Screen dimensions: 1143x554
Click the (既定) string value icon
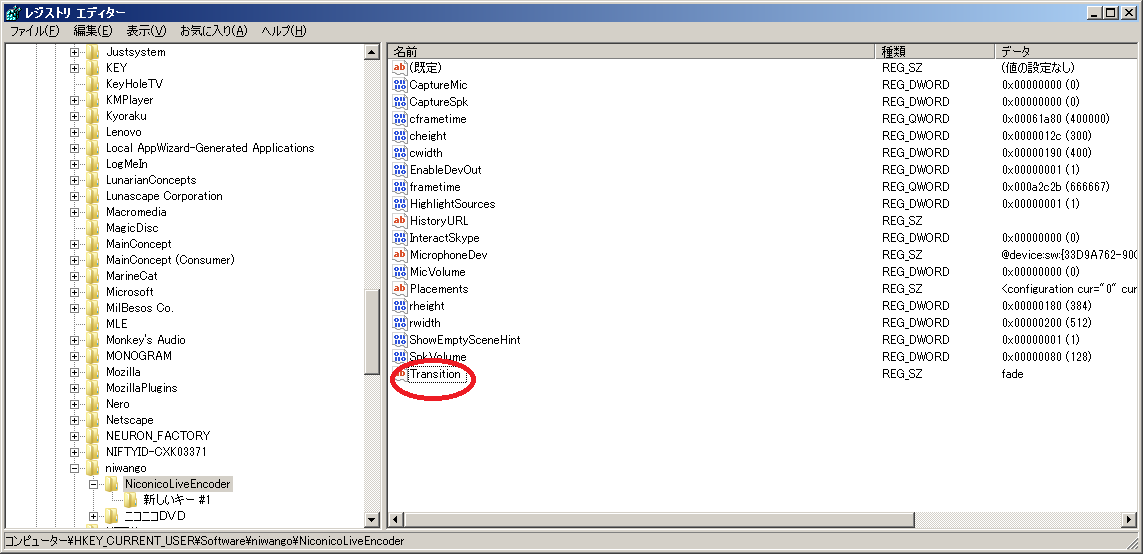pyautogui.click(x=399, y=67)
